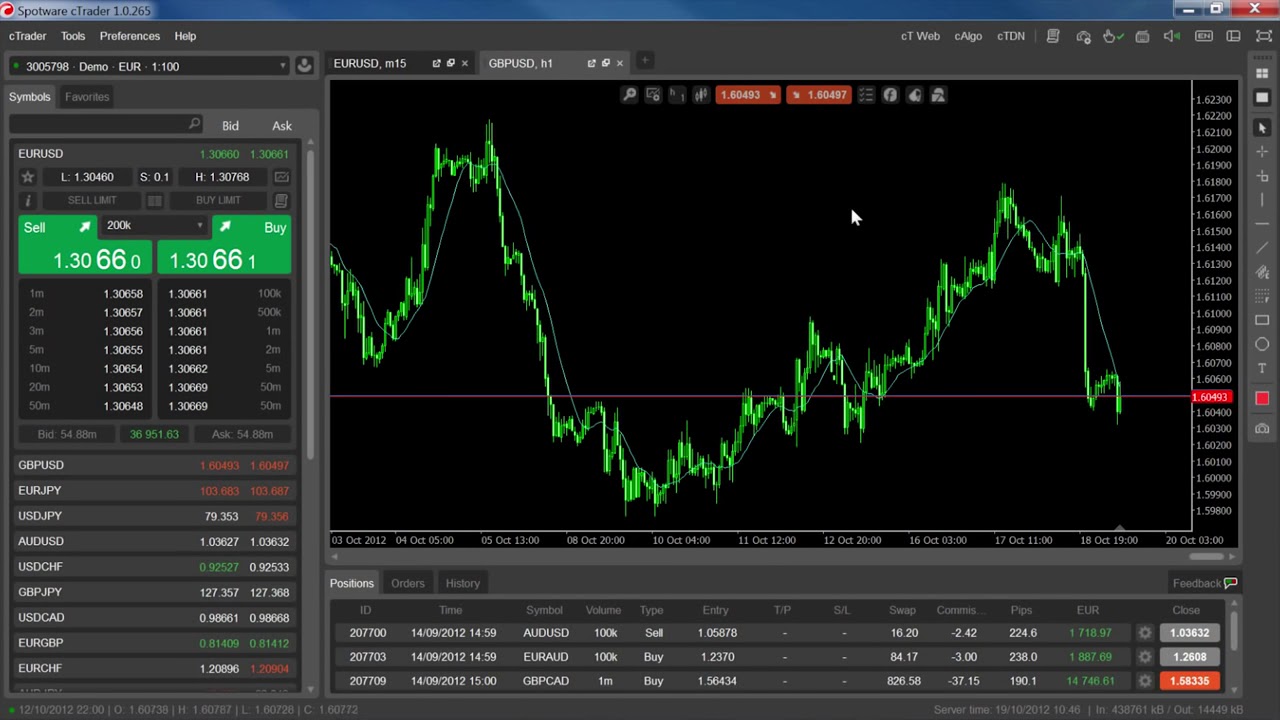This screenshot has height=720, width=1280.
Task: Open settings gear for AUDUSD position
Action: coord(1145,633)
